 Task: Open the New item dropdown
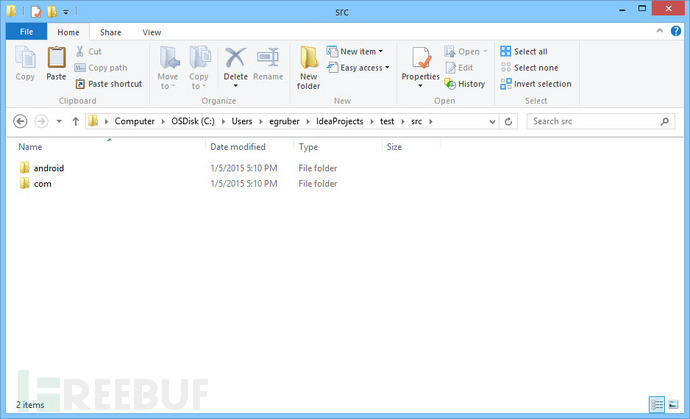[355, 51]
